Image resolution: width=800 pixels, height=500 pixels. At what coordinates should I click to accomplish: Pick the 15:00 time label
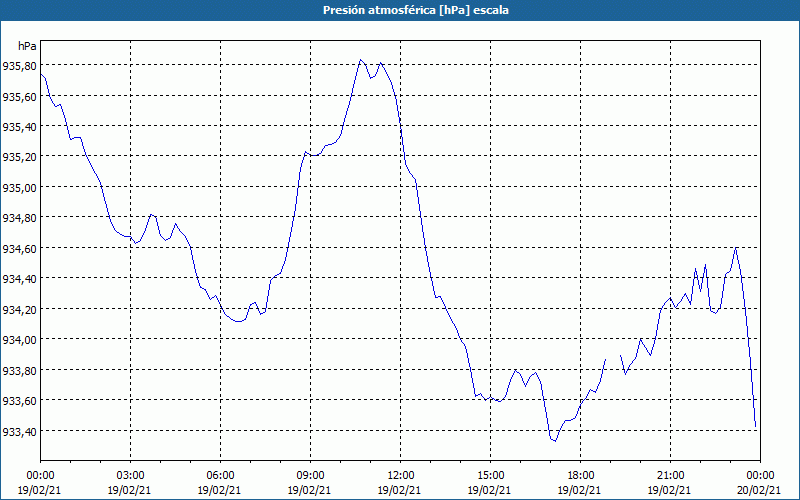490,476
